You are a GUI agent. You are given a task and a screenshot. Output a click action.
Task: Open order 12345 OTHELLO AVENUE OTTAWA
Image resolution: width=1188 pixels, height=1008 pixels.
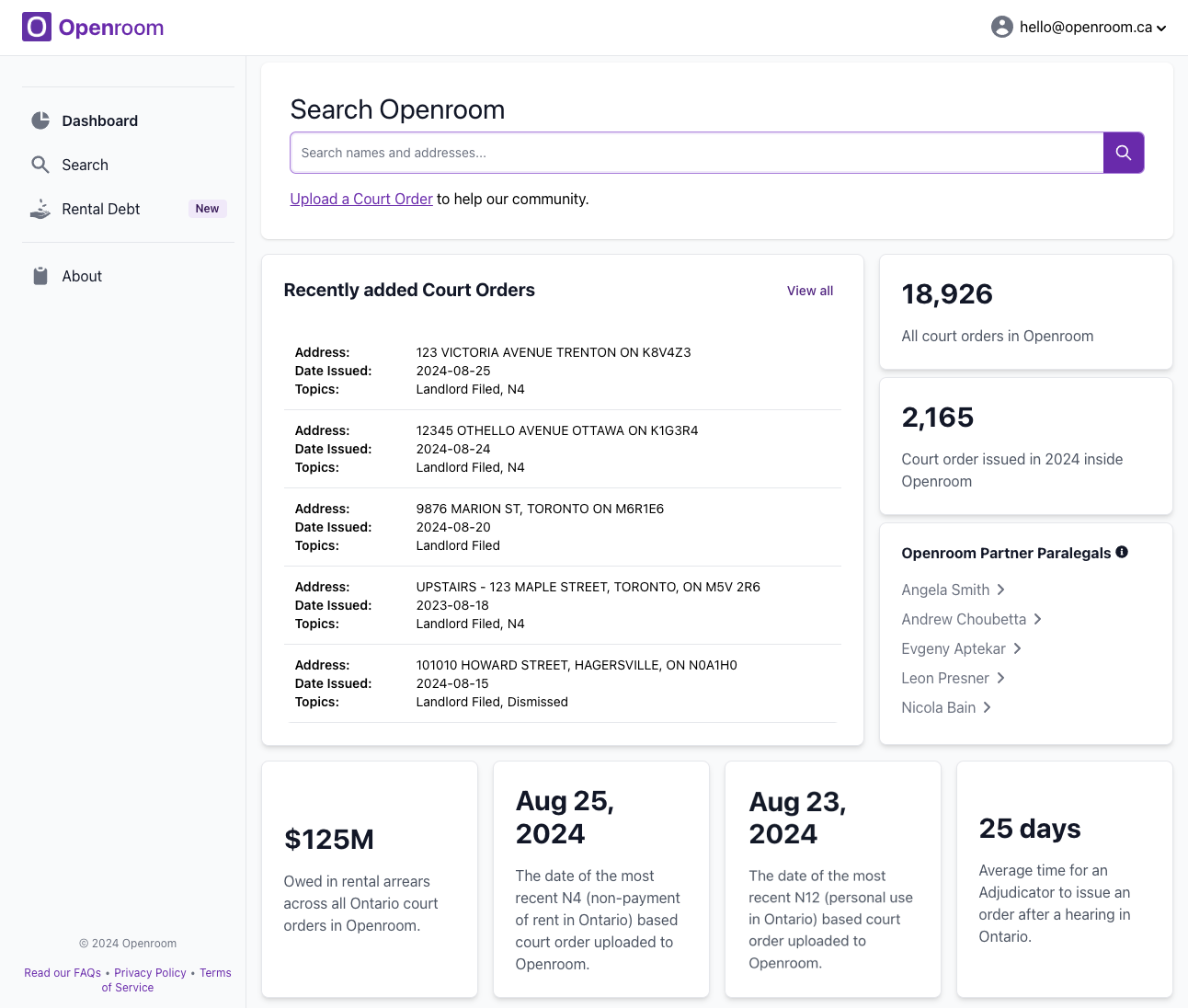(563, 449)
